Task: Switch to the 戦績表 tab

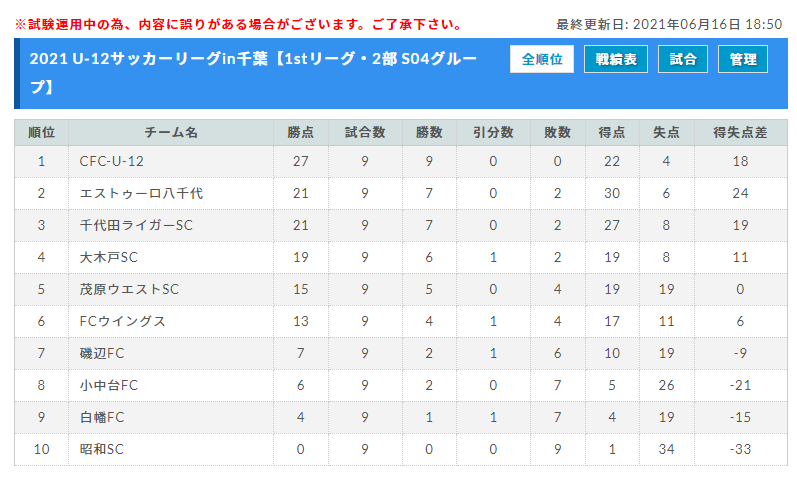Action: pos(616,59)
